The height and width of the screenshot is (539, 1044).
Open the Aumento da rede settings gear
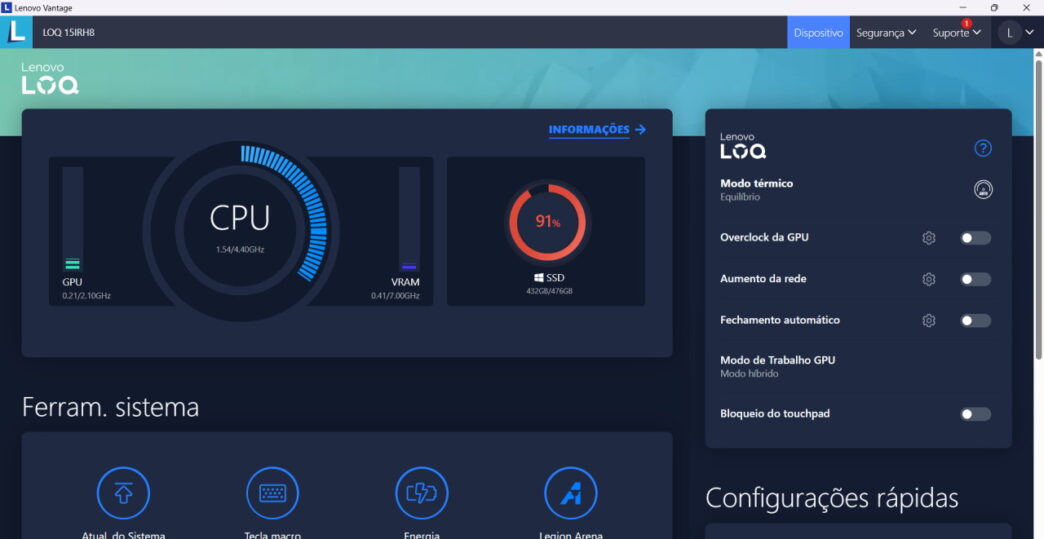pos(928,279)
